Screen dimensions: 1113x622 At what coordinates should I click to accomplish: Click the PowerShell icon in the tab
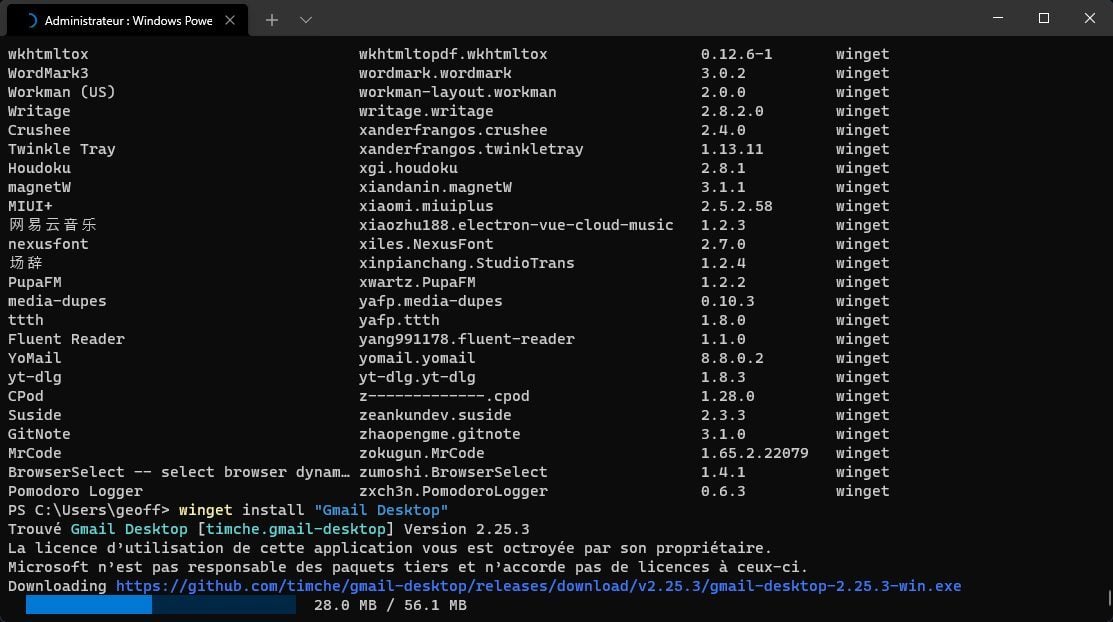tap(31, 21)
